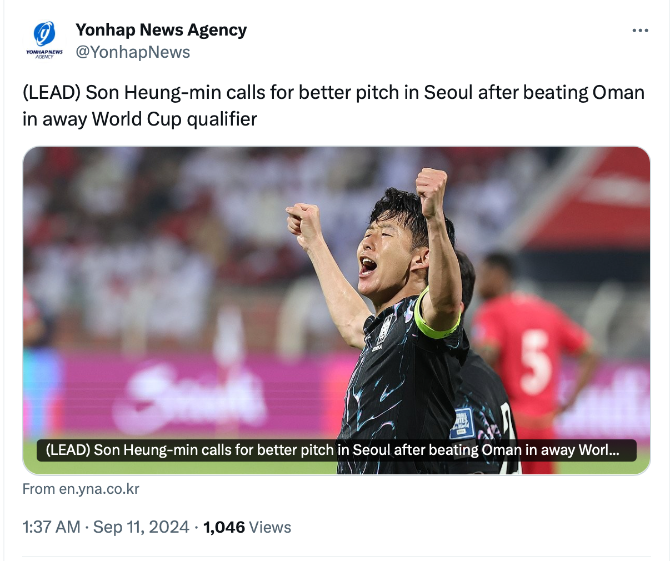Click the Yonhap News Agency profile avatar
670x561 pixels.
[x=44, y=41]
